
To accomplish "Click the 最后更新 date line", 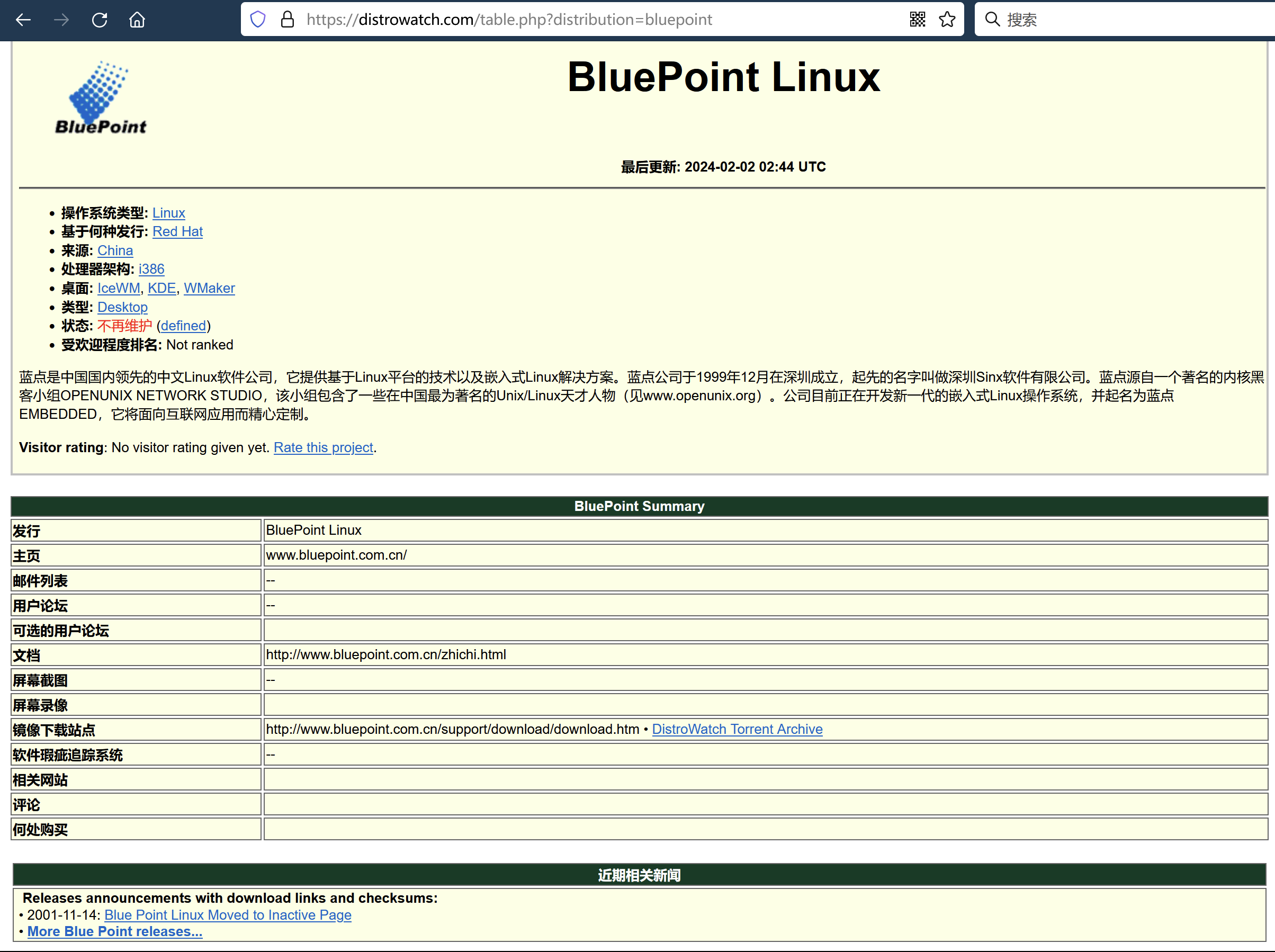I will (x=724, y=167).
